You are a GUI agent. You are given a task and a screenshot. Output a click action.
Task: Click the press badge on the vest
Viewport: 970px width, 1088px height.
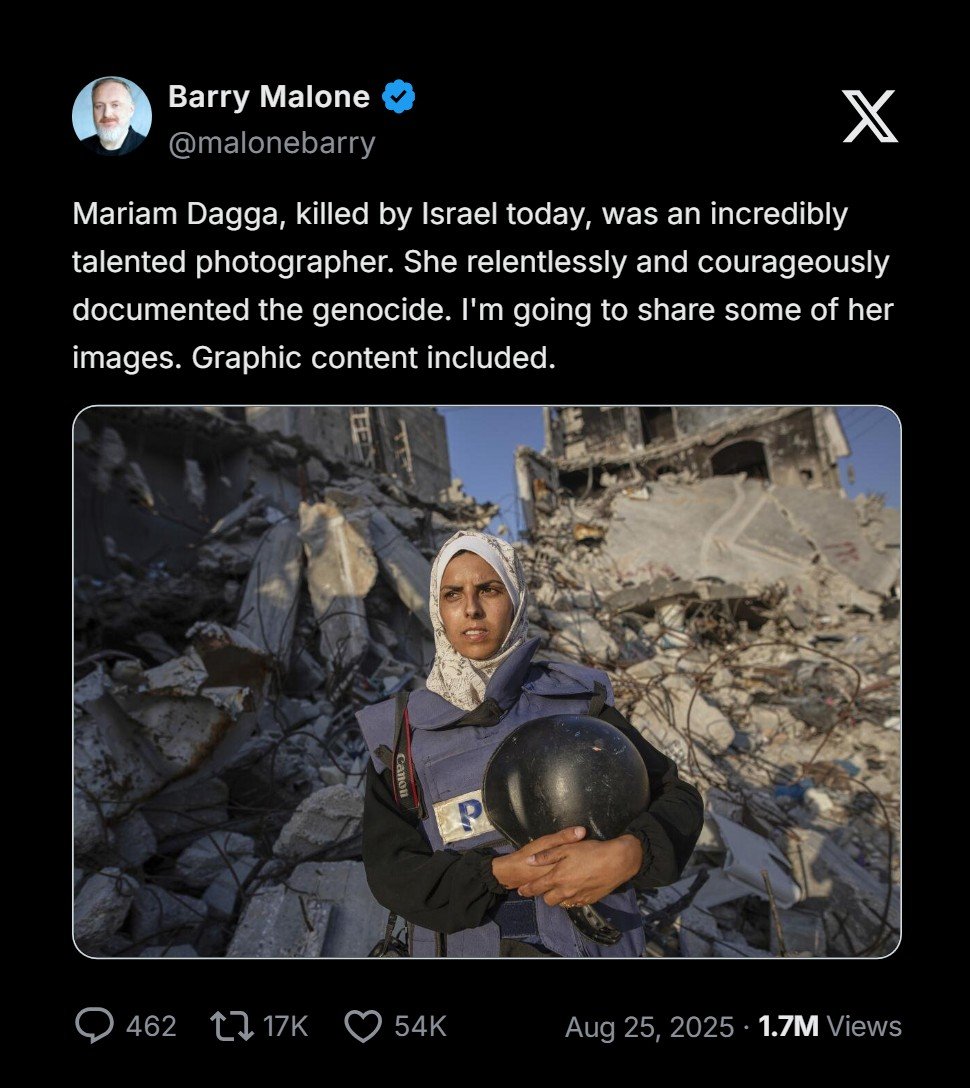pyautogui.click(x=463, y=817)
